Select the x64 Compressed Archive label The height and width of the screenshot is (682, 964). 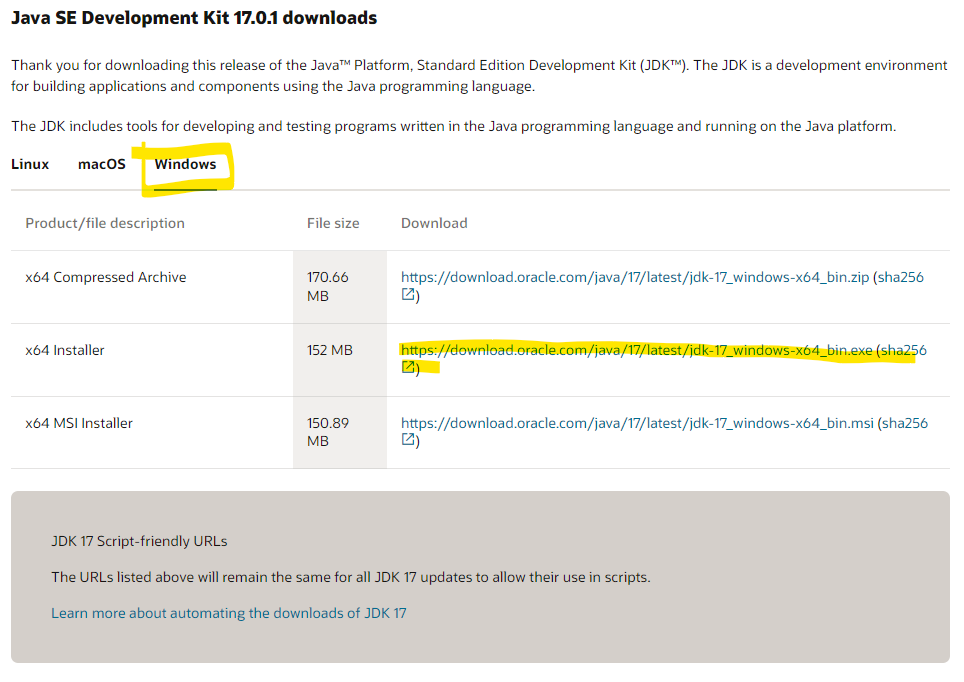point(106,277)
